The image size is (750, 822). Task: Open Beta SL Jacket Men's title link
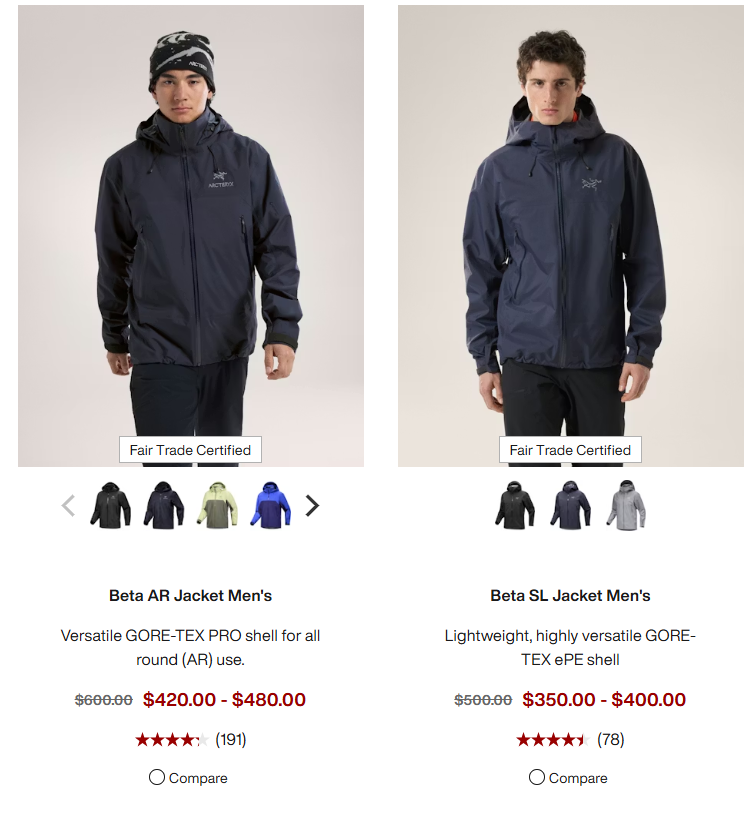(570, 596)
